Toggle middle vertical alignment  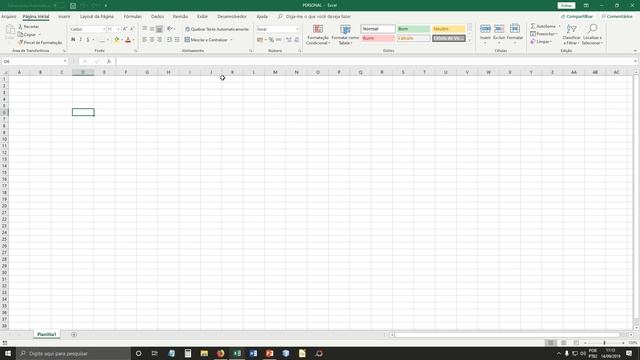152,29
